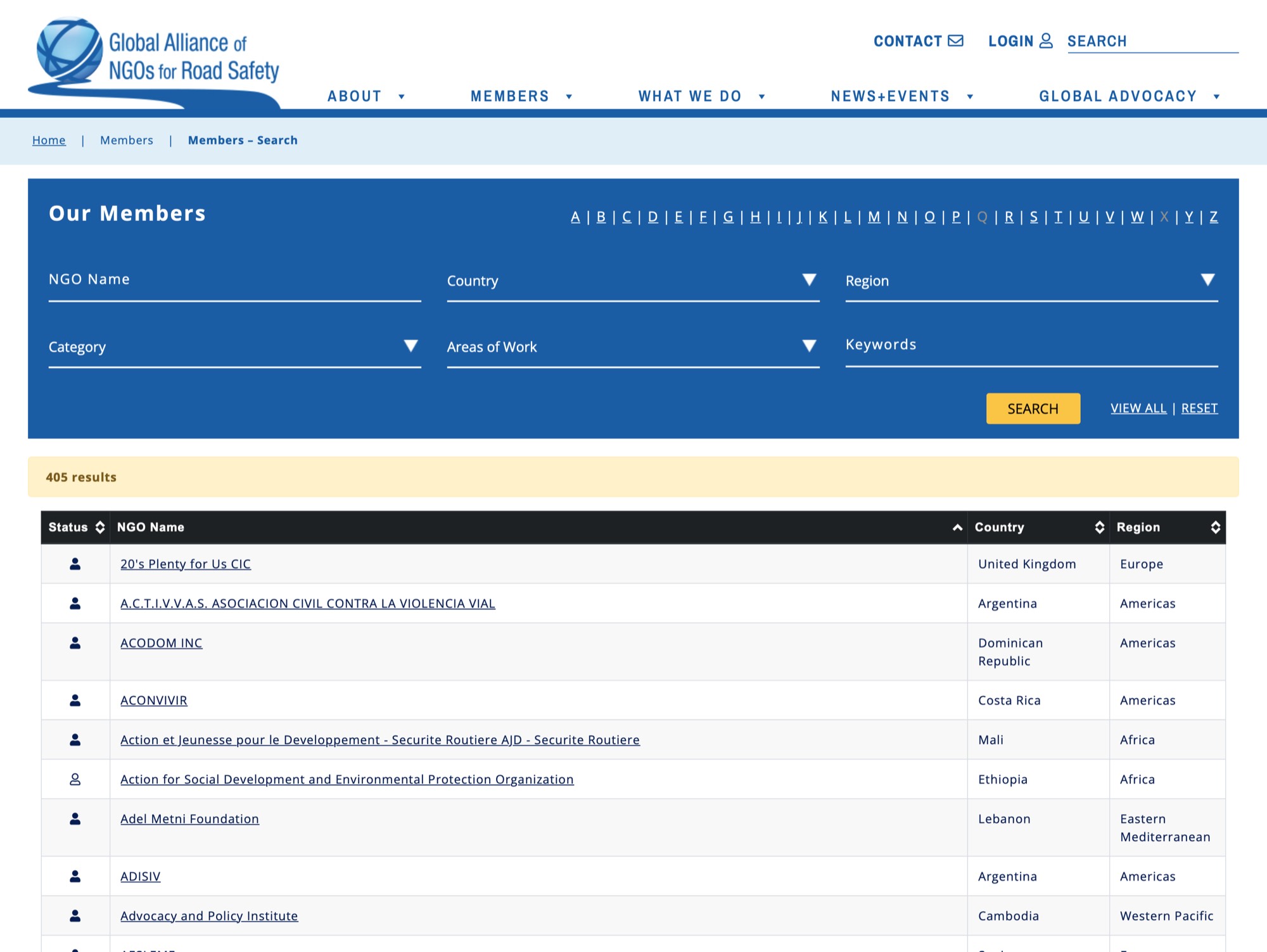Viewport: 1267px width, 952px height.
Task: Click the contact envelope icon
Action: tap(955, 41)
